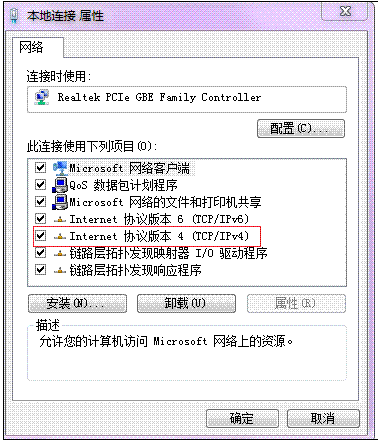The height and width of the screenshot is (443, 378).
Task: Select the QoS 数据包计划程序 icon
Action: click(60, 185)
